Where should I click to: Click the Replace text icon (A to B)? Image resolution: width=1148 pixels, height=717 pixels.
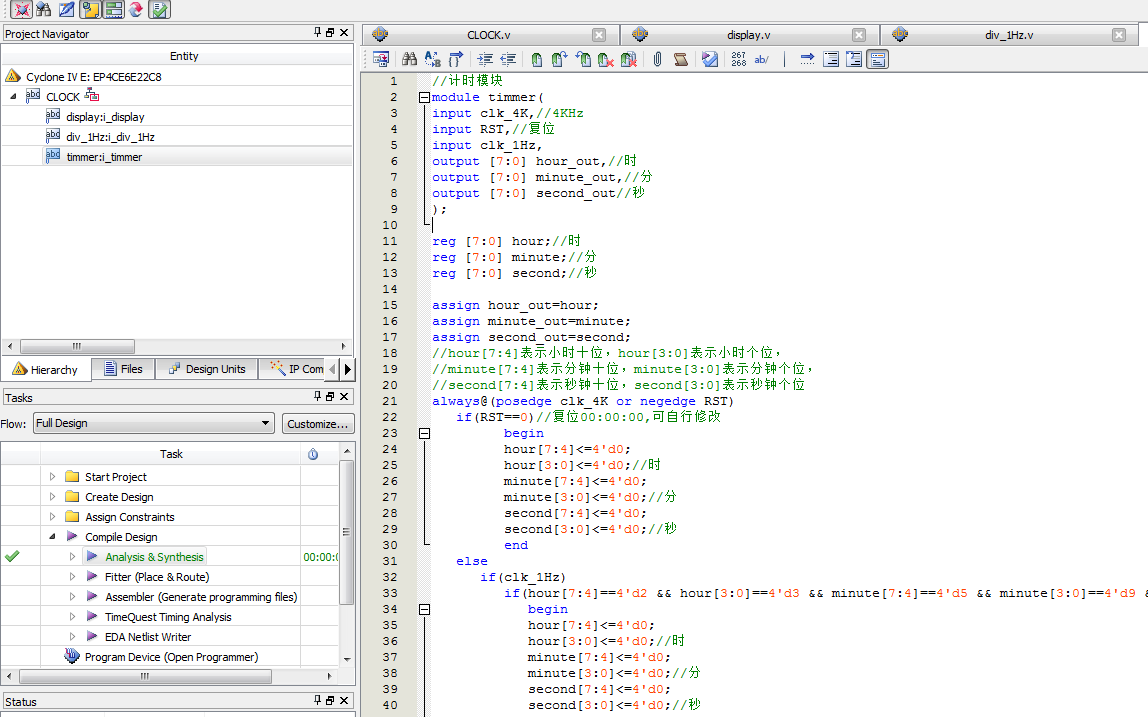click(x=432, y=59)
